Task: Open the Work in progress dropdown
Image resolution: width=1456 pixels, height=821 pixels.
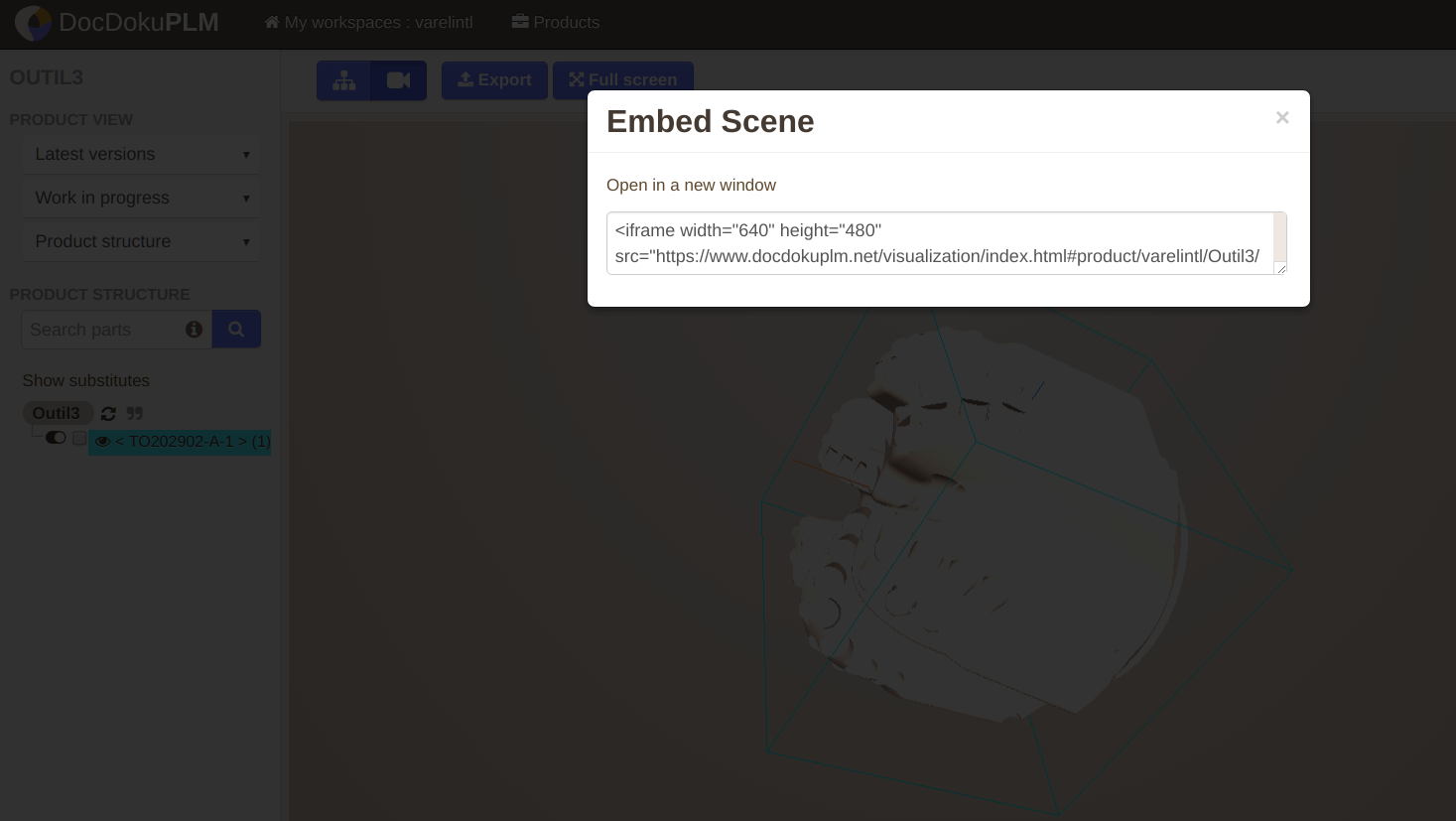Action: (141, 199)
